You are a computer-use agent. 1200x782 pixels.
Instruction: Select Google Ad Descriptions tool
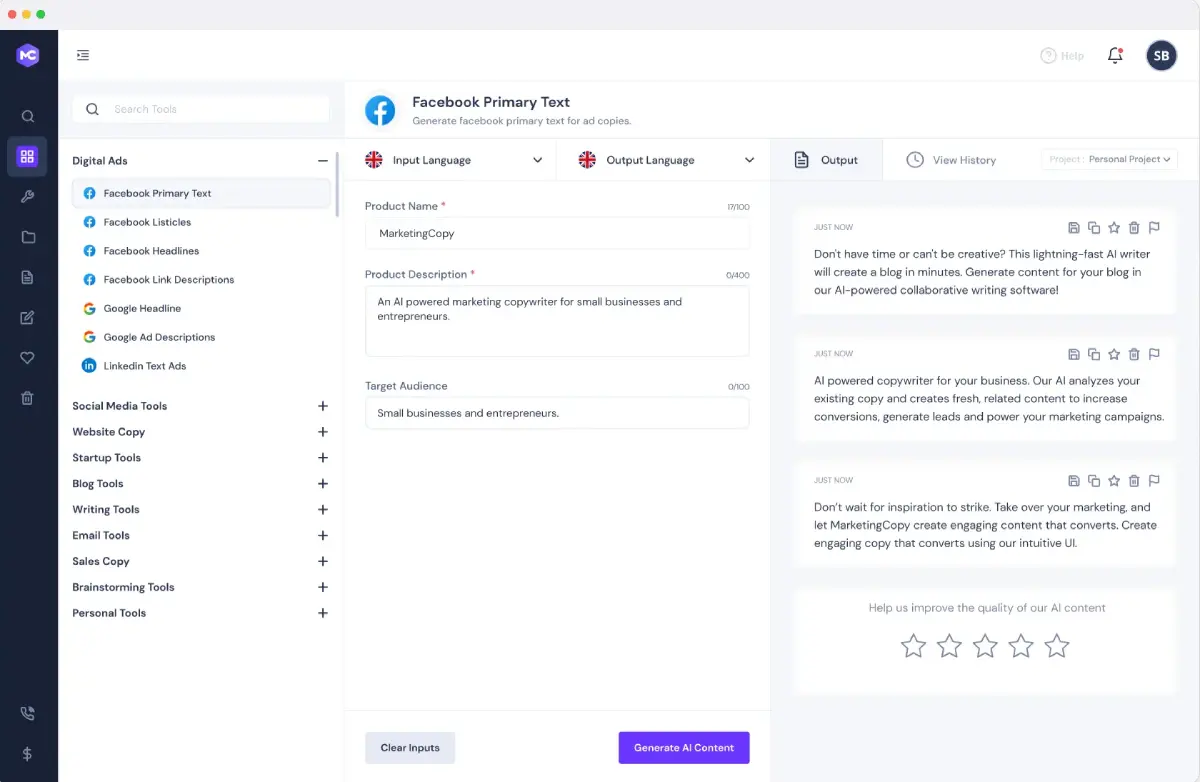(159, 337)
